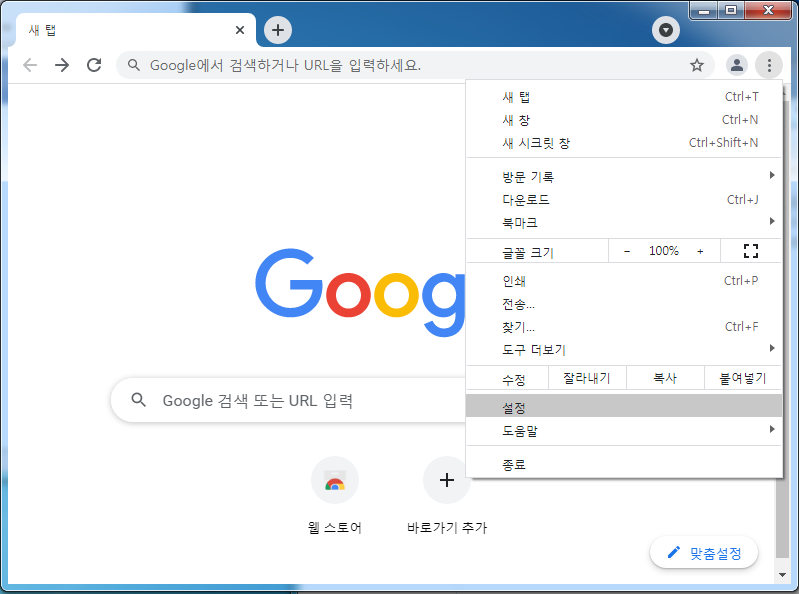
Task: Choose 전송... menu item
Action: (624, 304)
